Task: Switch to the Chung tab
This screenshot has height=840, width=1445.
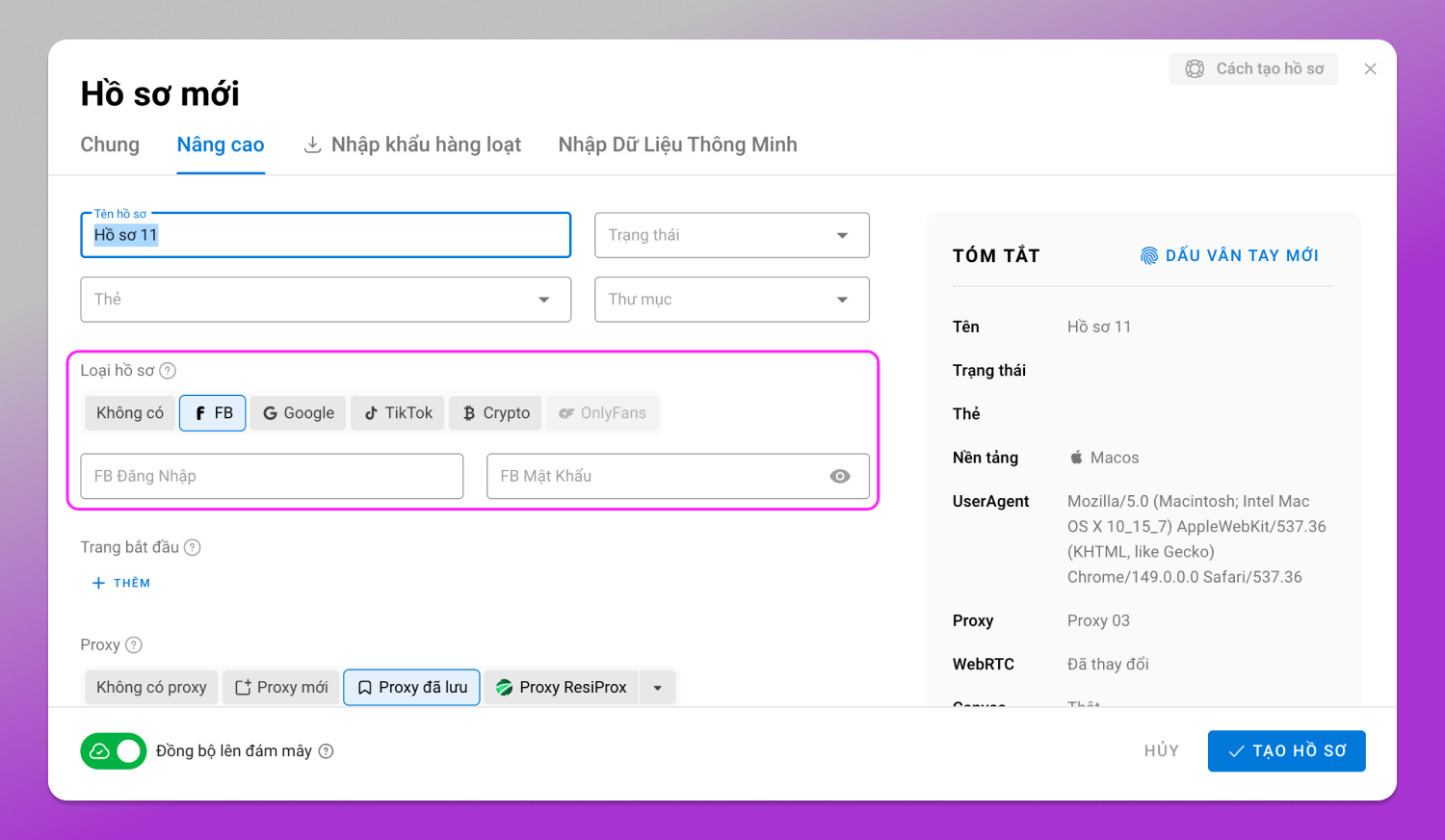Action: click(x=110, y=144)
